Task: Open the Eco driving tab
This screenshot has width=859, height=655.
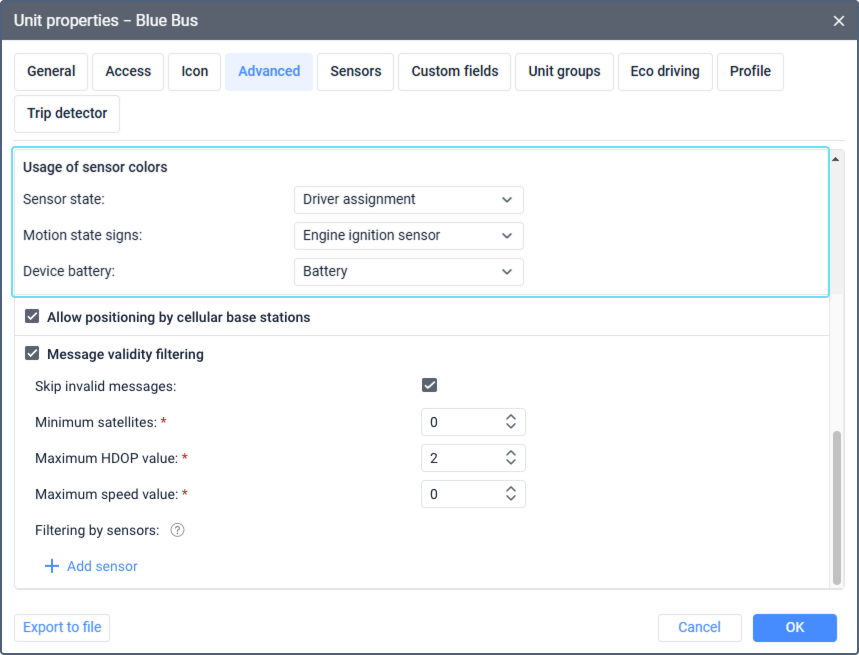Action: coord(664,72)
